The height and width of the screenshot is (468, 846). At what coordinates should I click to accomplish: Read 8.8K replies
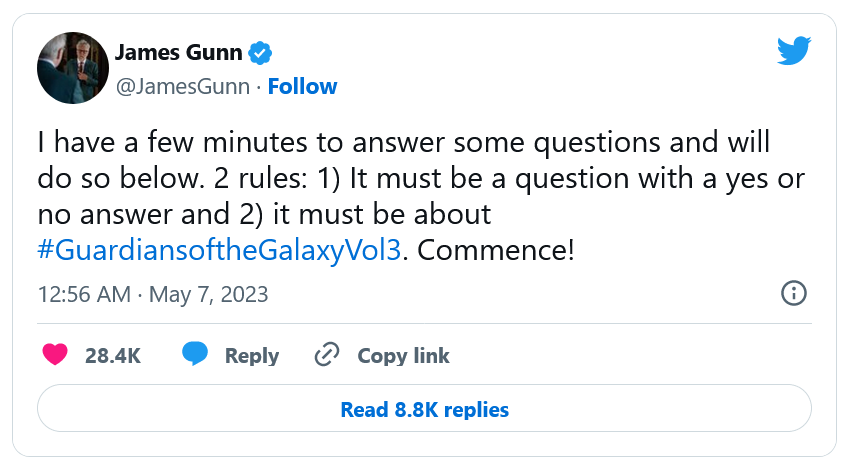pos(424,410)
